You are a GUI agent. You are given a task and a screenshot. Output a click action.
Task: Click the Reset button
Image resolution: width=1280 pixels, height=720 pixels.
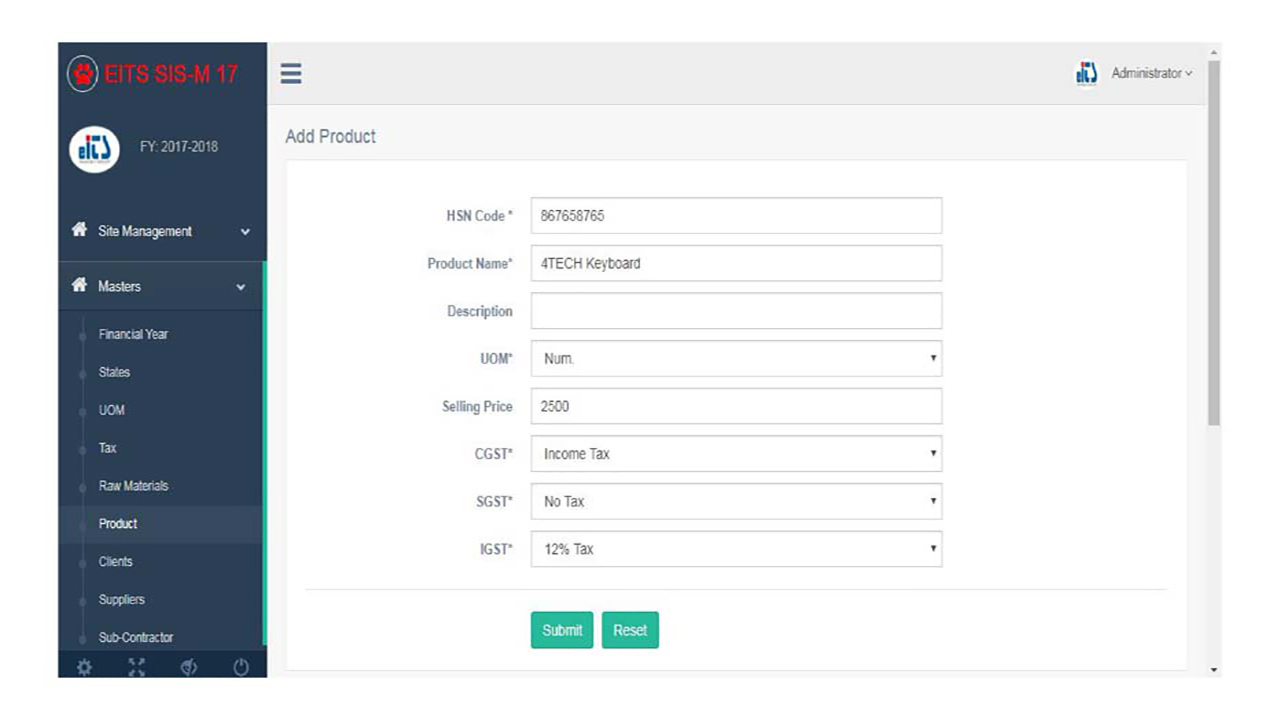630,630
